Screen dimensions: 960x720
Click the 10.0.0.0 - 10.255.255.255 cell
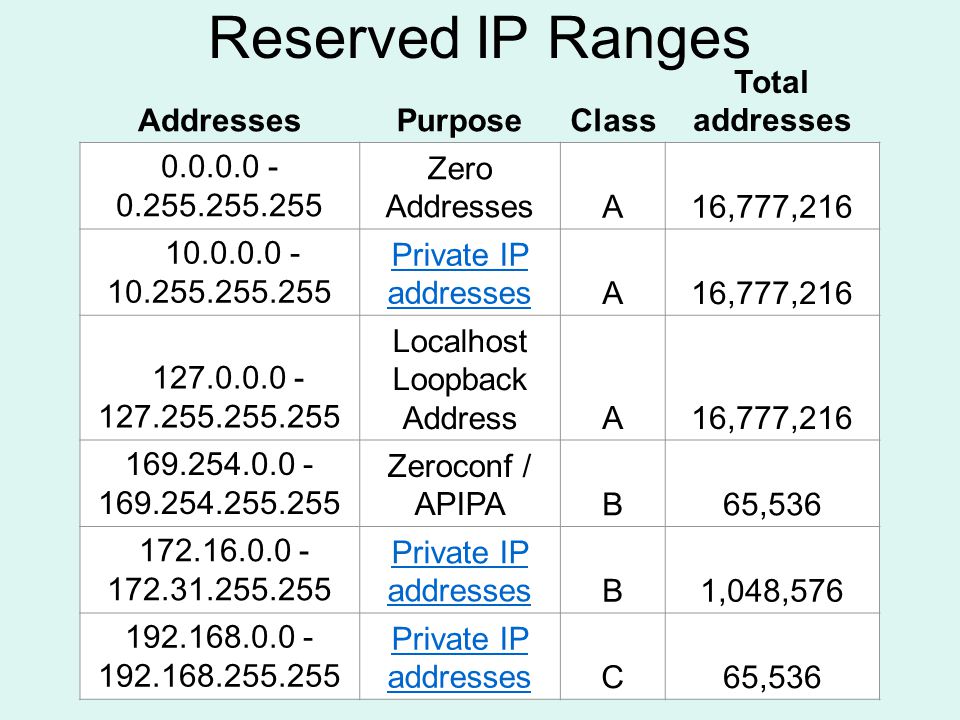[219, 272]
